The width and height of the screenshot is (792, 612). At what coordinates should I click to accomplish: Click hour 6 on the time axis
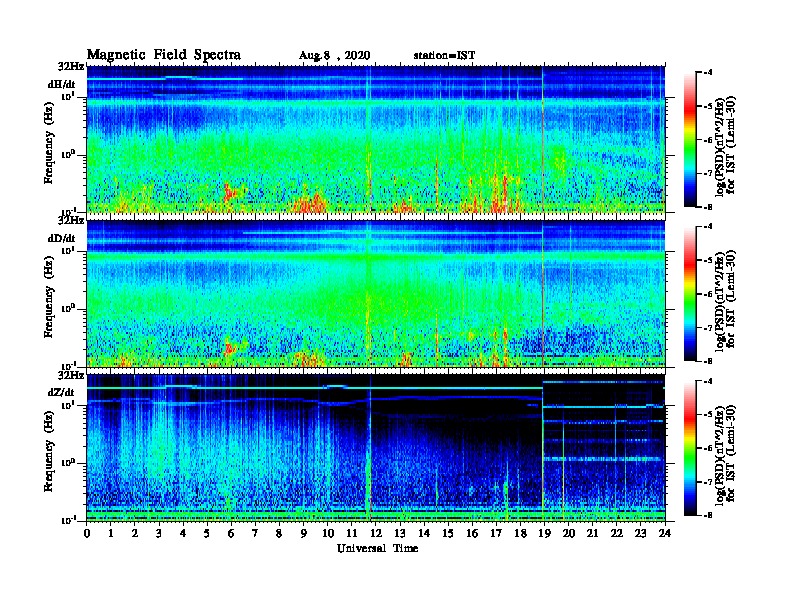pyautogui.click(x=231, y=534)
